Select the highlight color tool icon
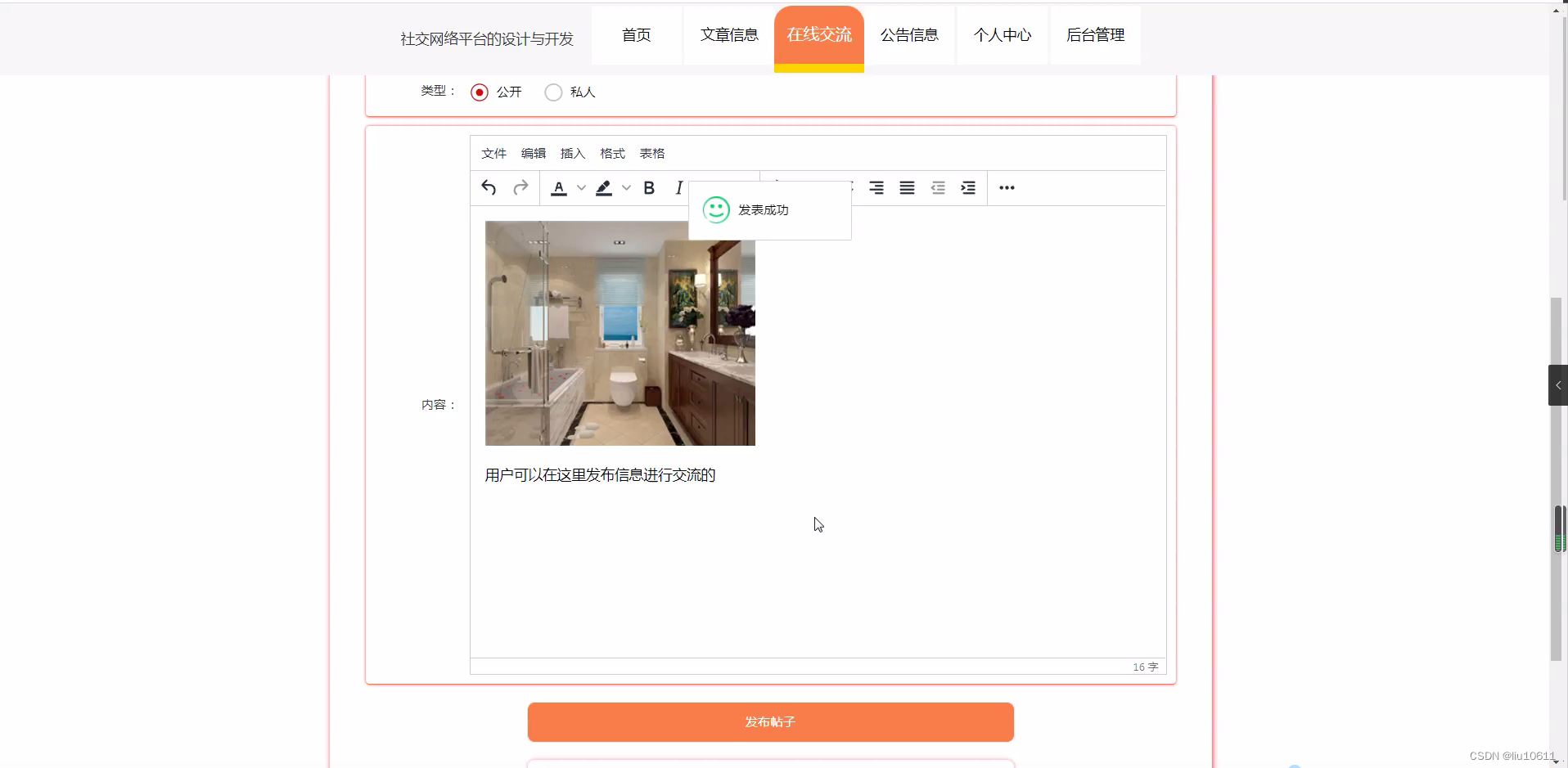This screenshot has height=768, width=1568. click(x=604, y=187)
